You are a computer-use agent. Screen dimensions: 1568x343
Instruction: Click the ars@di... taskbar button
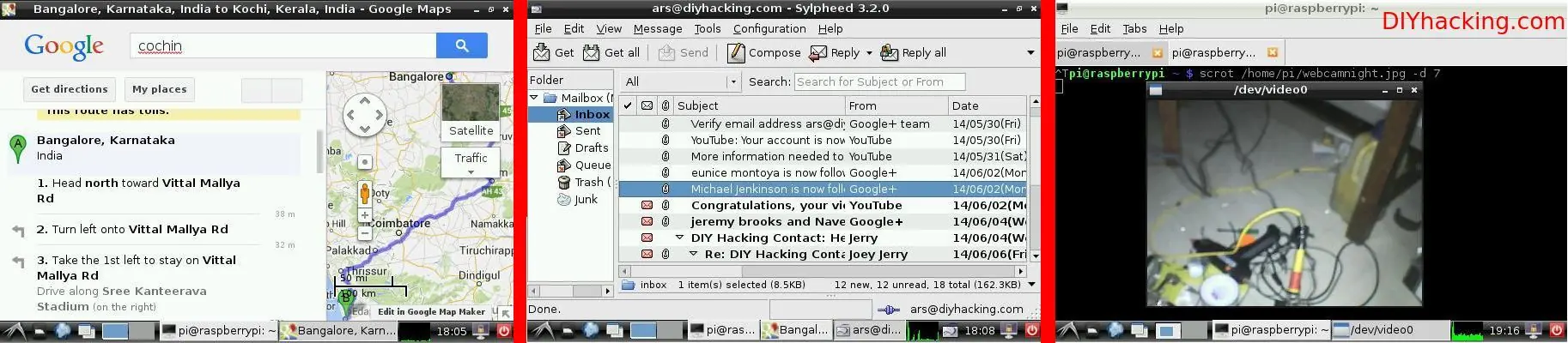click(869, 330)
